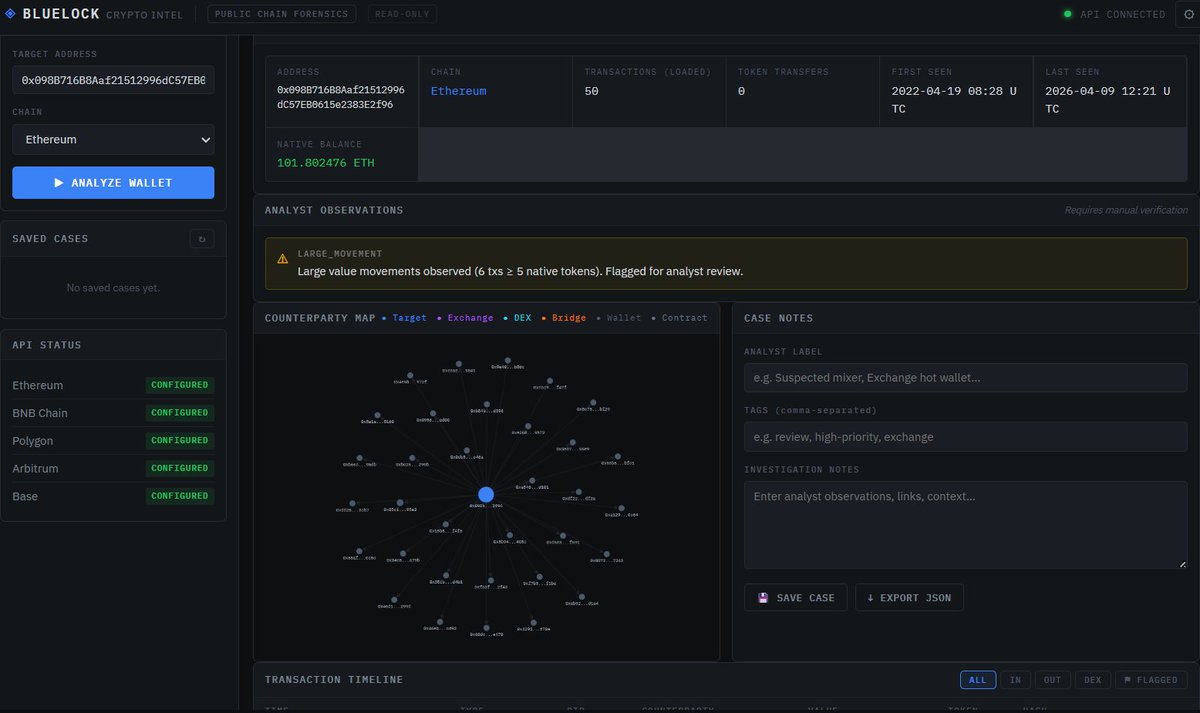Refresh saved cases with the reload icon
The height and width of the screenshot is (713, 1200).
click(202, 239)
